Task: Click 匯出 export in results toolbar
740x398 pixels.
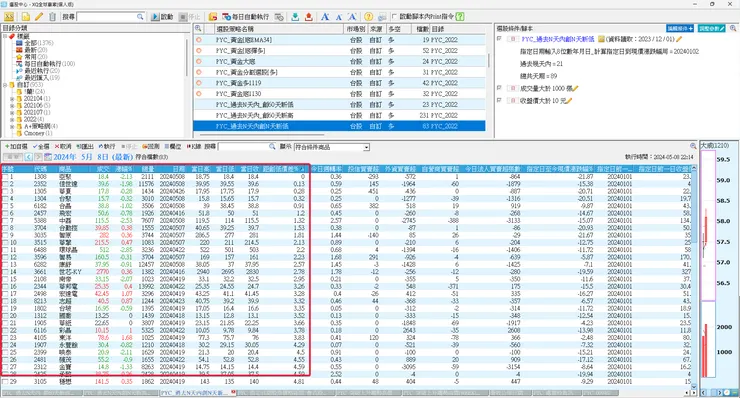Action: tap(85, 147)
